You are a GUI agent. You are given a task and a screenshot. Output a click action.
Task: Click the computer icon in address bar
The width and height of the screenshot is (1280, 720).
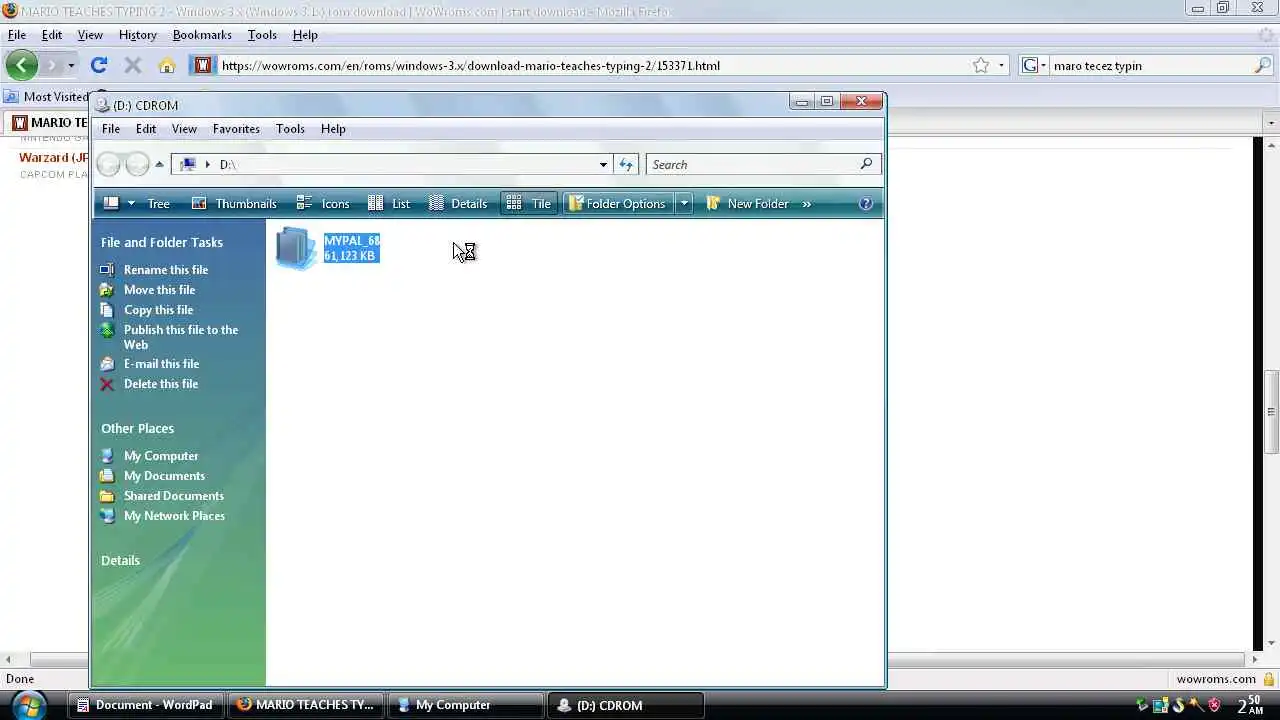tap(187, 164)
